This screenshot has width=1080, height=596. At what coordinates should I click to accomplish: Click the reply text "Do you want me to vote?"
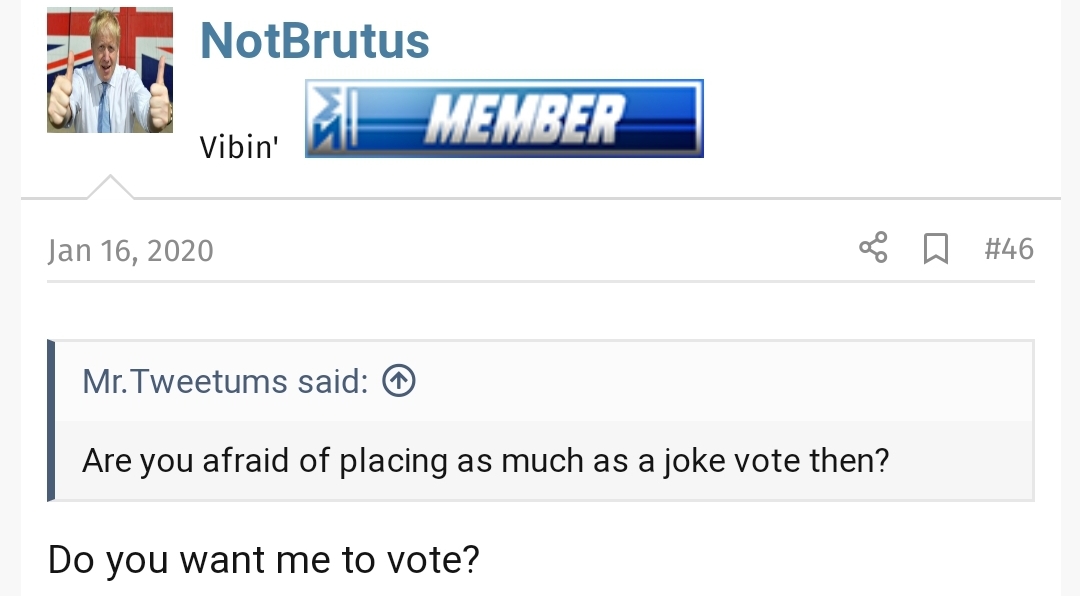coord(263,559)
